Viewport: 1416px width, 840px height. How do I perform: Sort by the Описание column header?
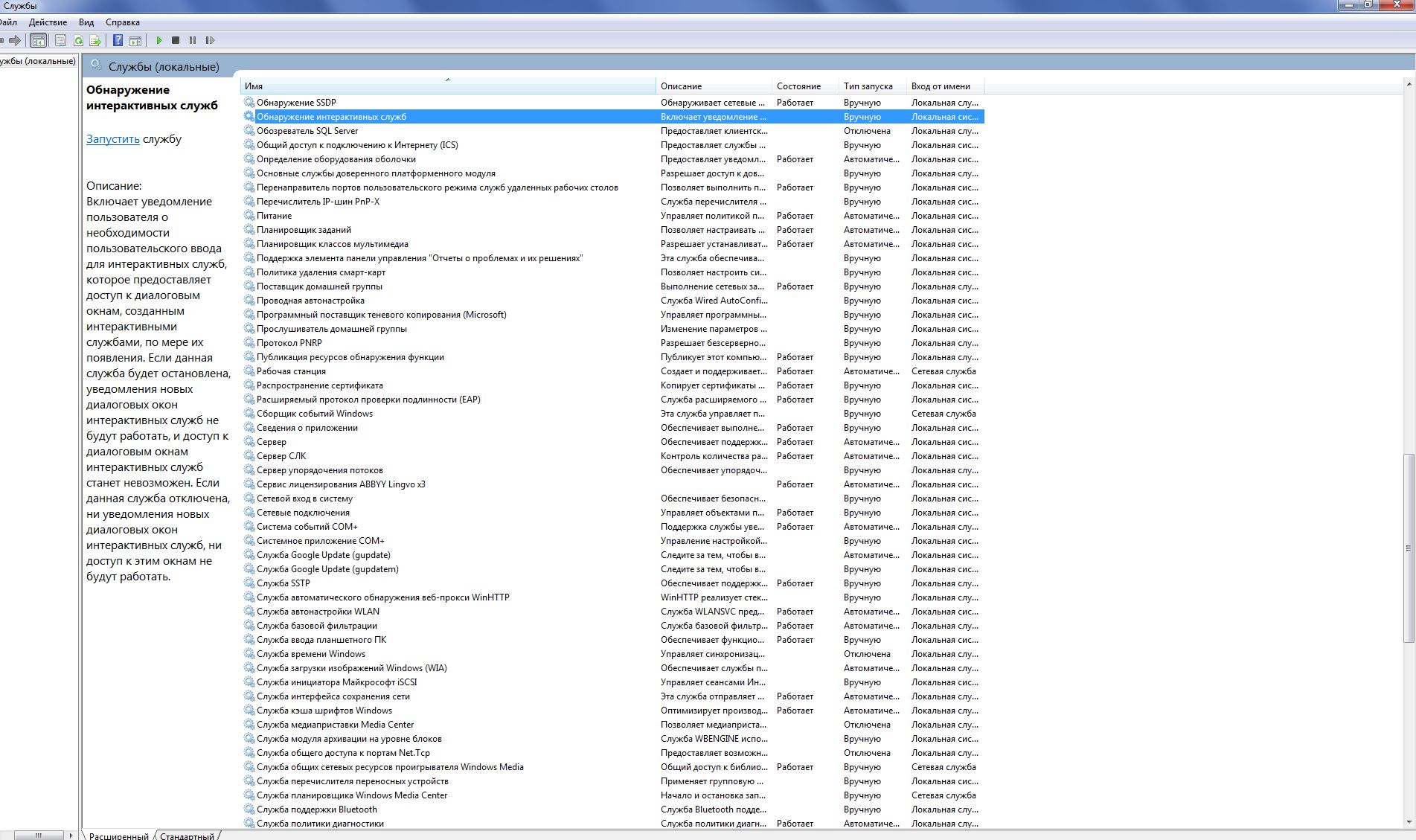pyautogui.click(x=714, y=86)
